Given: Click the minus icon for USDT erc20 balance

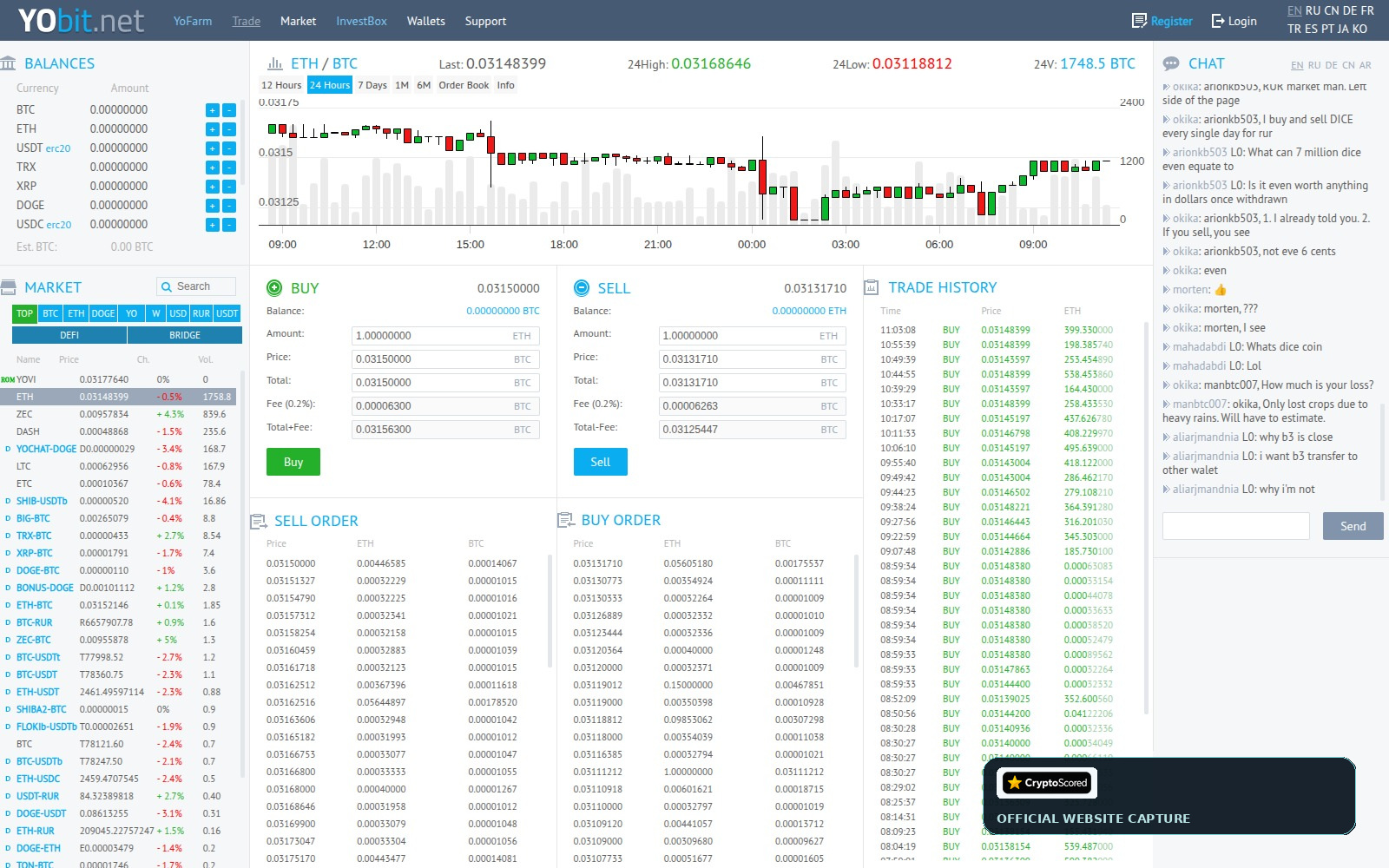Looking at the screenshot, I should (229, 148).
